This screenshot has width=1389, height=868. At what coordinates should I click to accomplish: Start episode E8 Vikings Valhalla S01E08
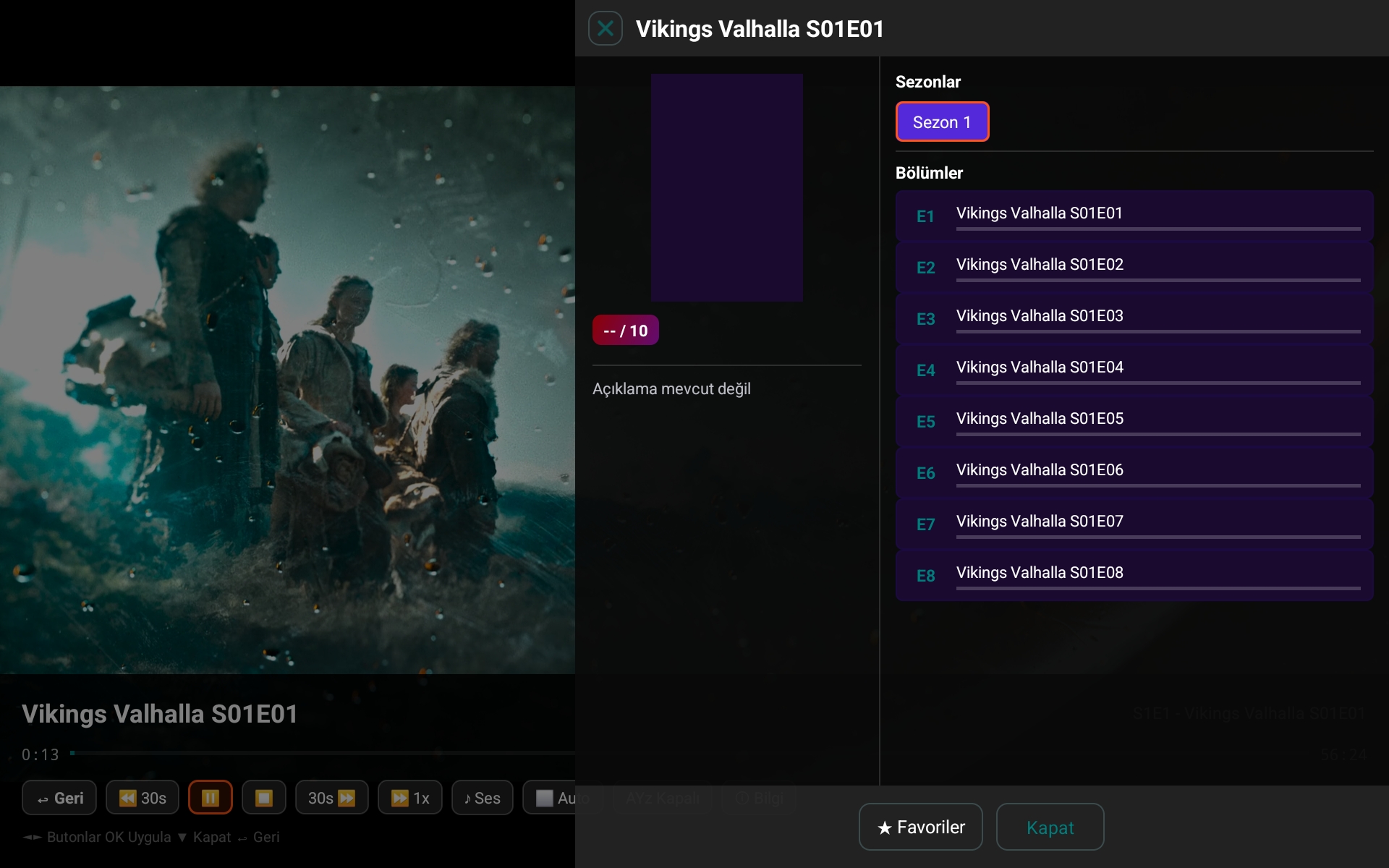coord(1134,575)
